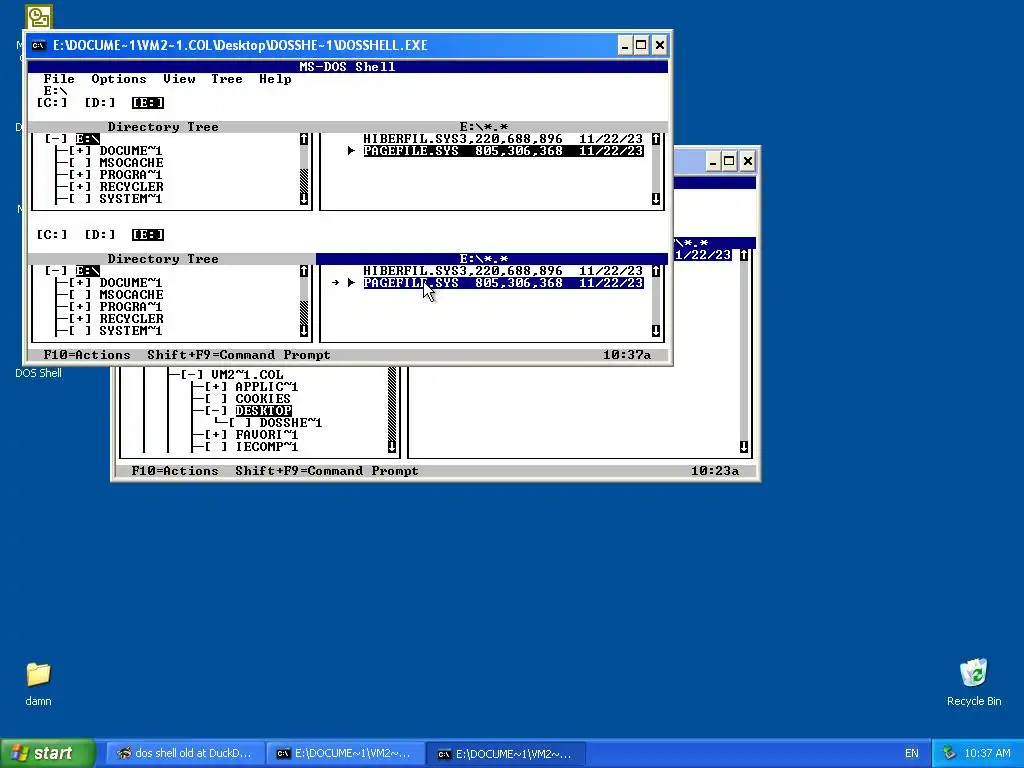Image resolution: width=1024 pixels, height=768 pixels.
Task: Click up arrow of upper Directory Tree scrollbar
Action: 304,139
